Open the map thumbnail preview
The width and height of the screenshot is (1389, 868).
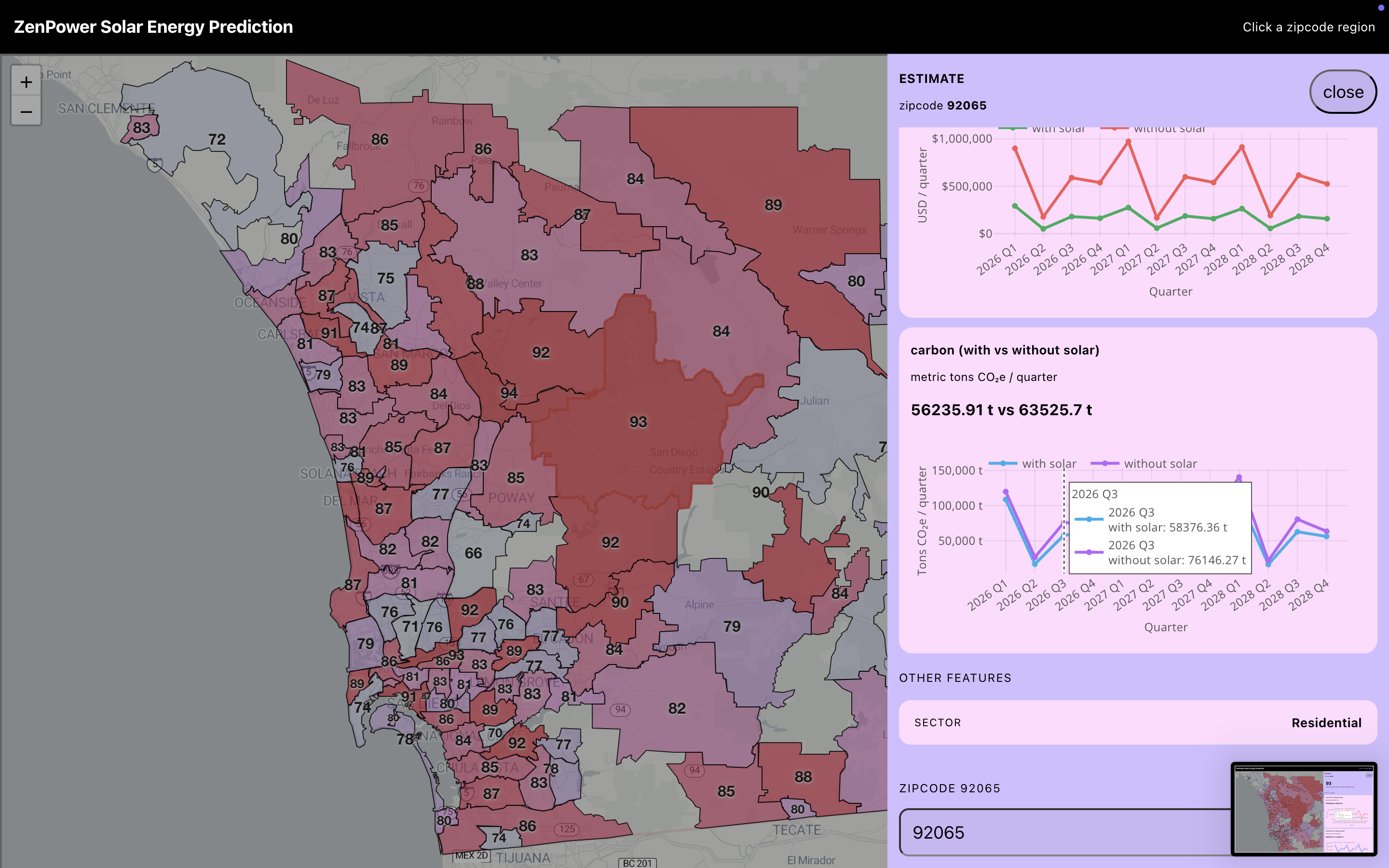[1304, 808]
